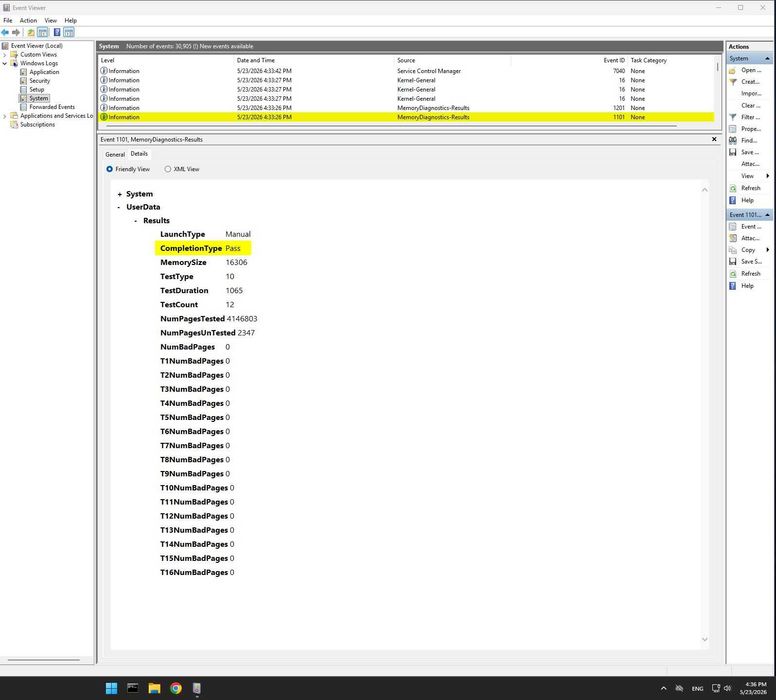
Task: Close the Event 1101 preview pane
Action: coord(714,139)
